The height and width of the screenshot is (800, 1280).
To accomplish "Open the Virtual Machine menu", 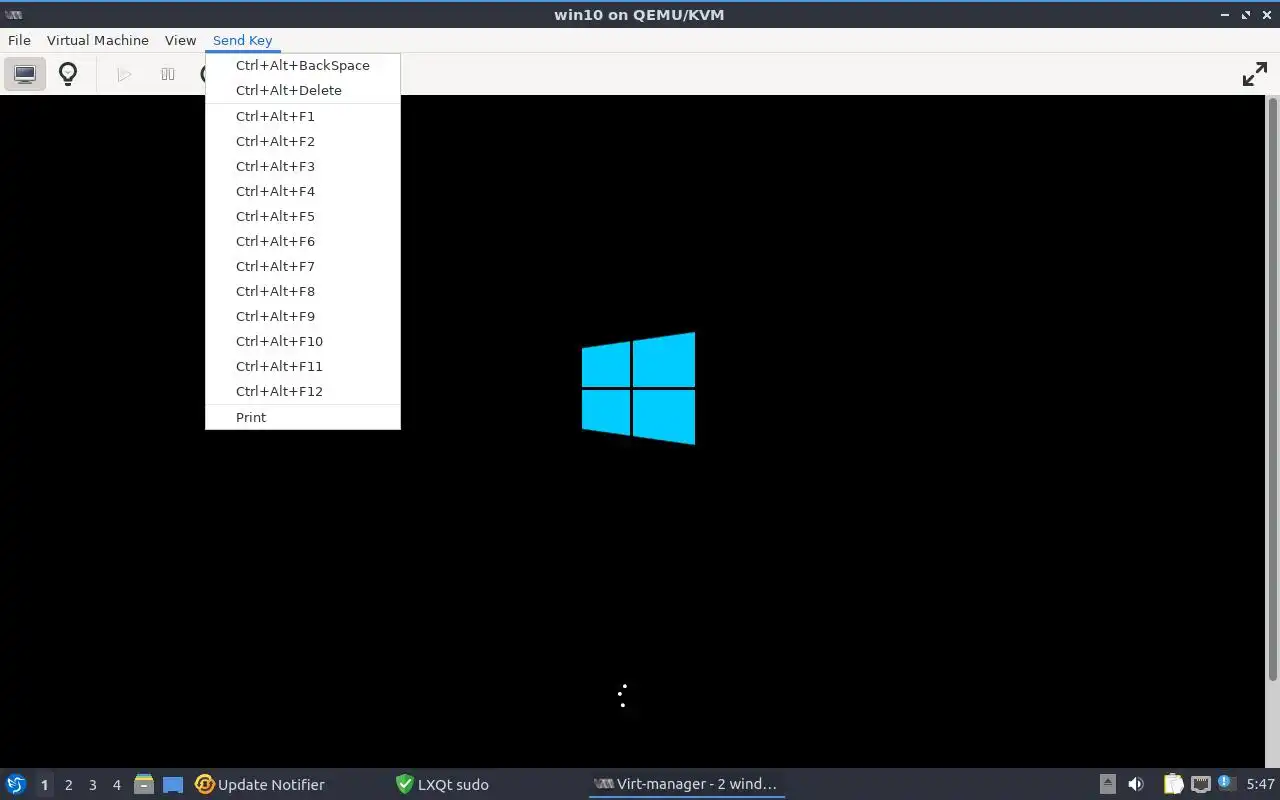I will point(98,40).
